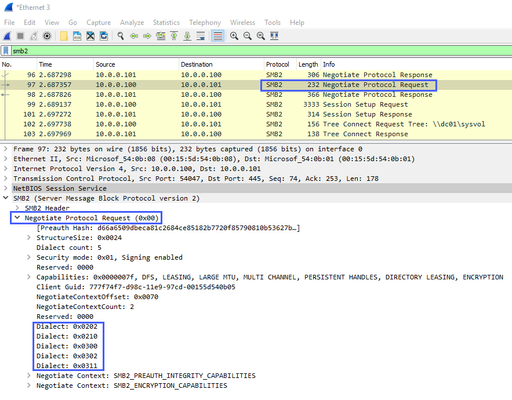Toggle packet list colorization
The width and height of the screenshot is (512, 400).
click(x=218, y=36)
